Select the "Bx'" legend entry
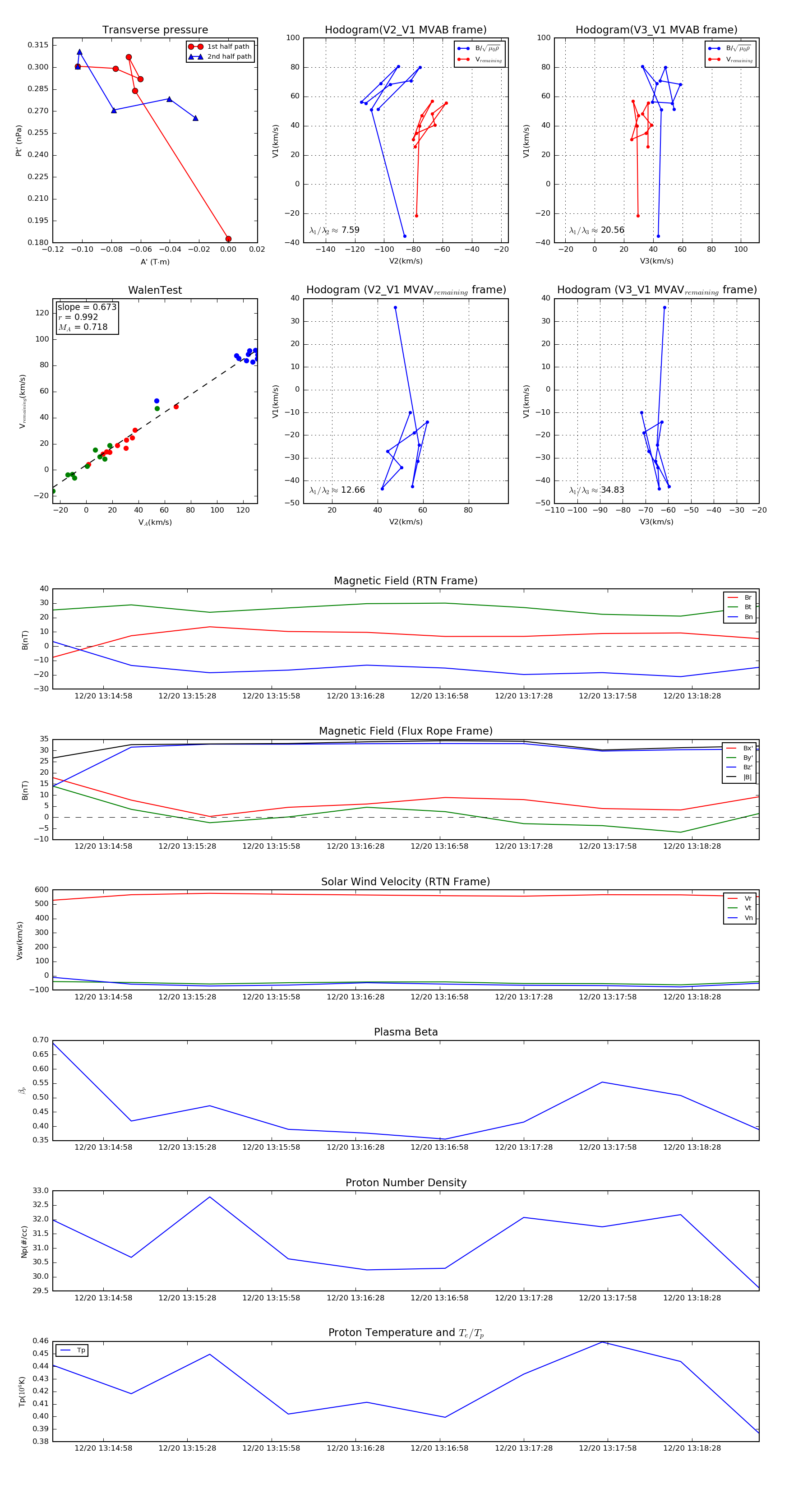812x1489 pixels. [739, 749]
